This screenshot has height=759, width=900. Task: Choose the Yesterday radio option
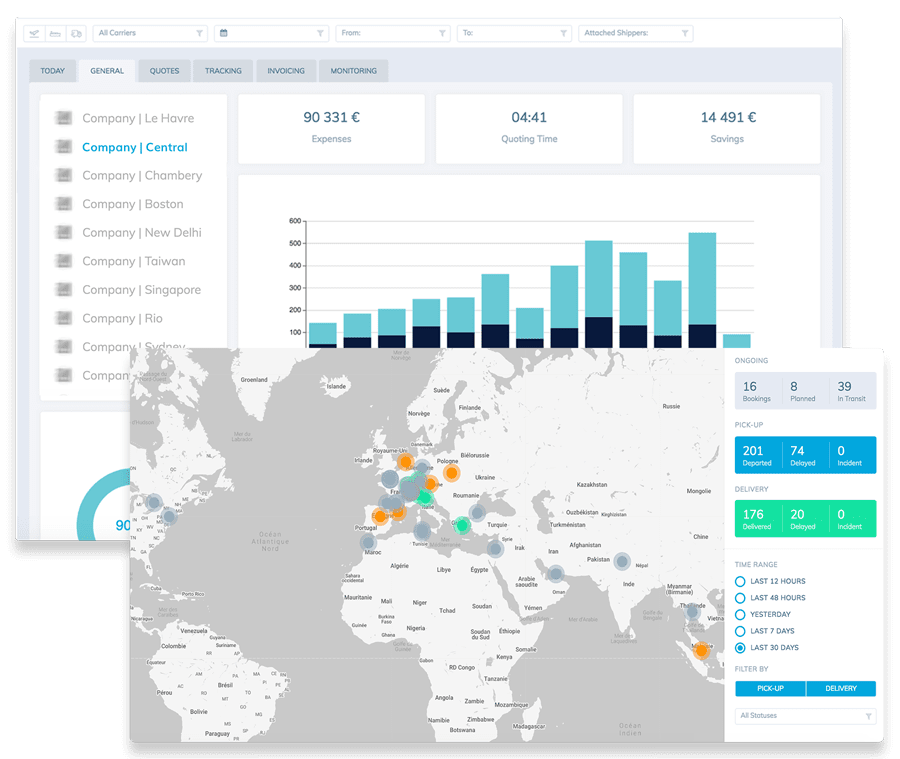[x=741, y=614]
